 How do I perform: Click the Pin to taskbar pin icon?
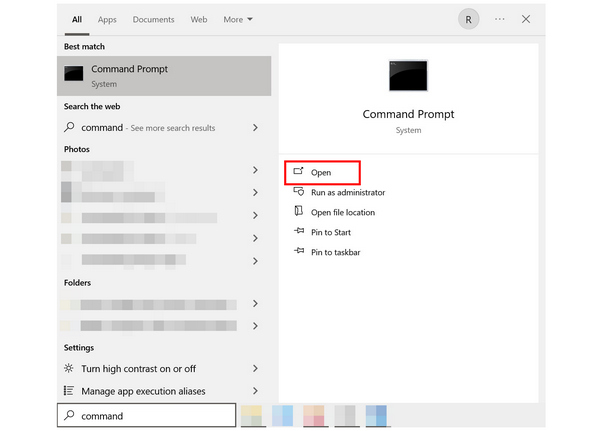click(x=299, y=251)
